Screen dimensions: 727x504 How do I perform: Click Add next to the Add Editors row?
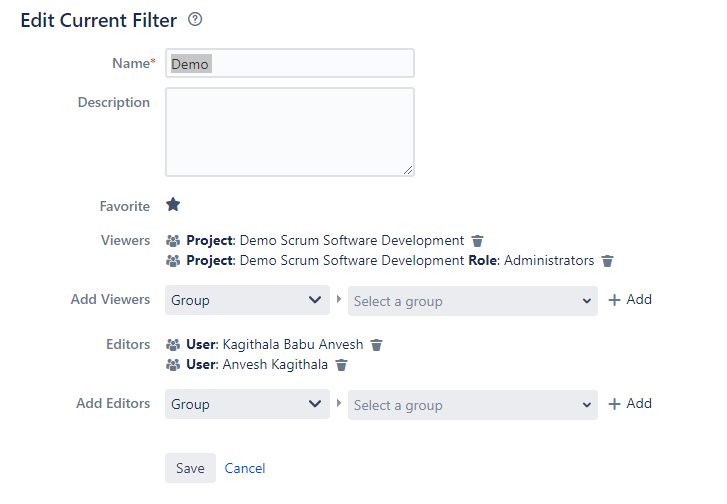click(x=630, y=403)
